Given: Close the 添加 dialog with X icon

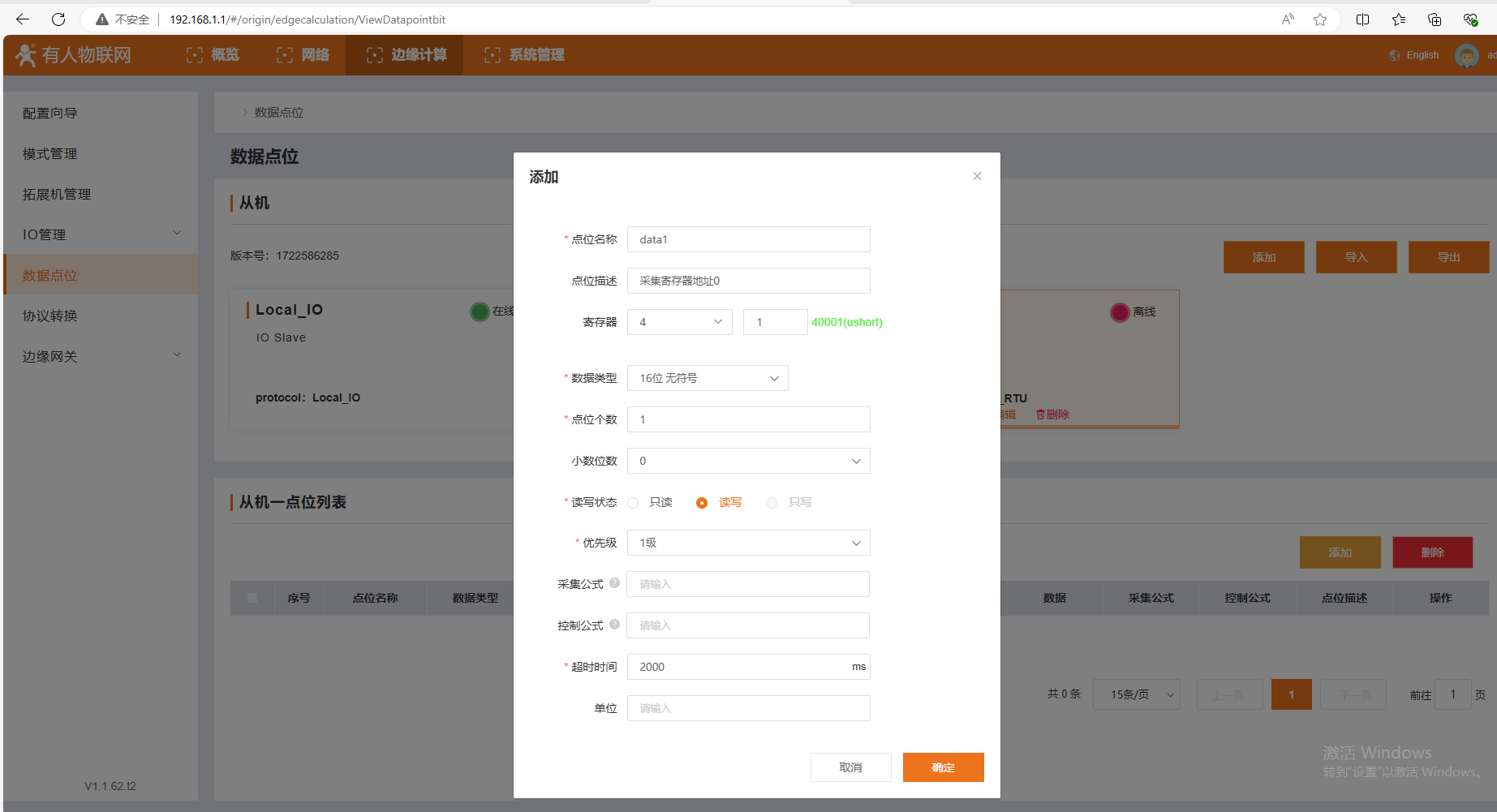Looking at the screenshot, I should 977,176.
